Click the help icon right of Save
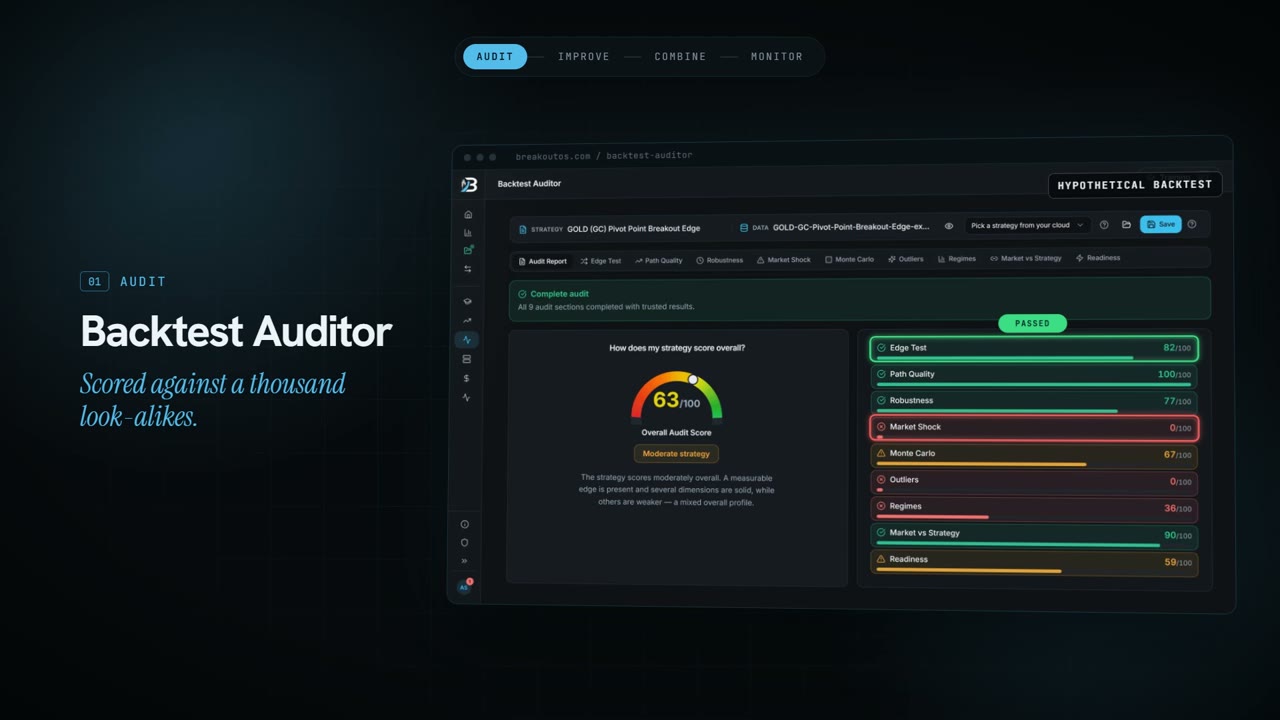 click(x=1191, y=225)
